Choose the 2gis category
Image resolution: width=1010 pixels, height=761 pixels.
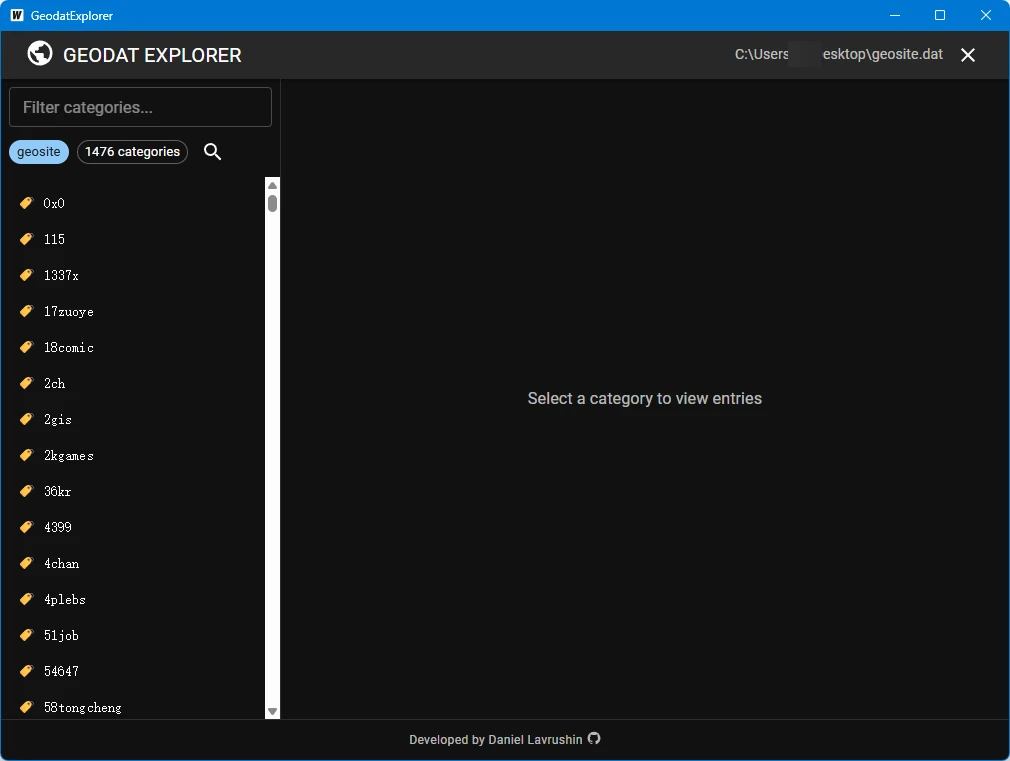pyautogui.click(x=133, y=419)
